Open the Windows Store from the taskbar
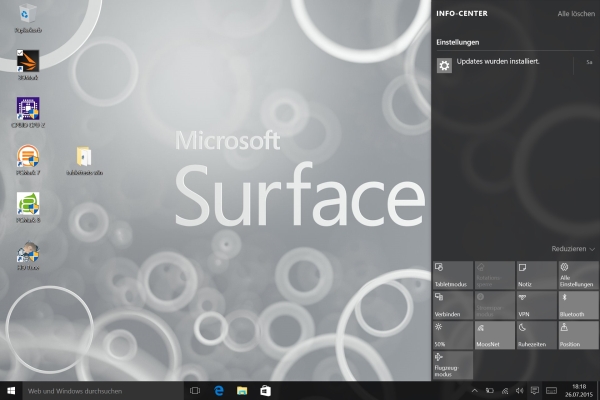 (x=266, y=390)
